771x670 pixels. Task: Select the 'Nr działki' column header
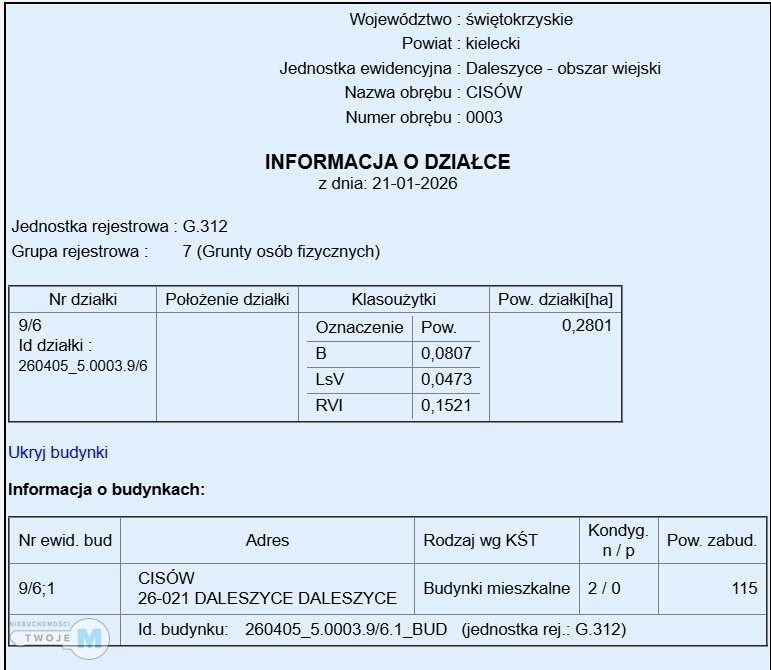click(83, 300)
